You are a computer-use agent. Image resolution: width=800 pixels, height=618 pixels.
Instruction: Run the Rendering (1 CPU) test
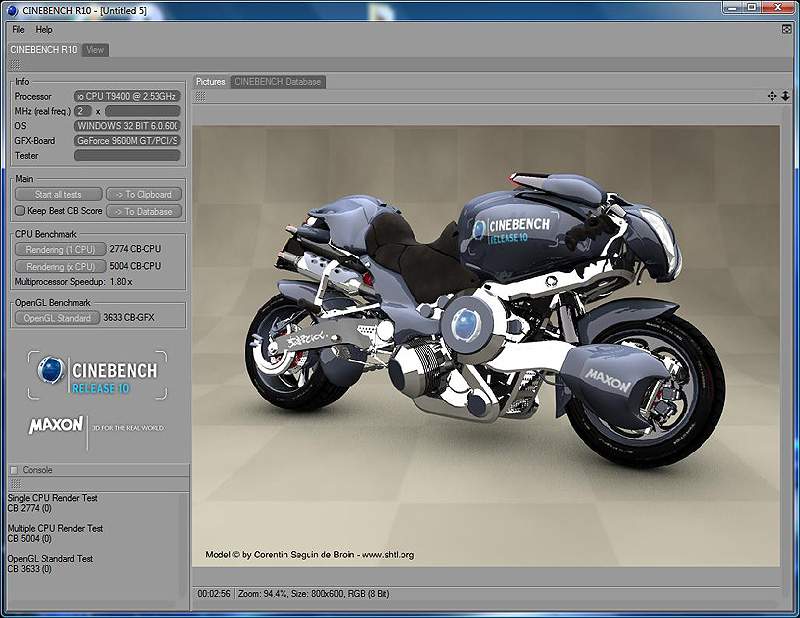point(60,250)
